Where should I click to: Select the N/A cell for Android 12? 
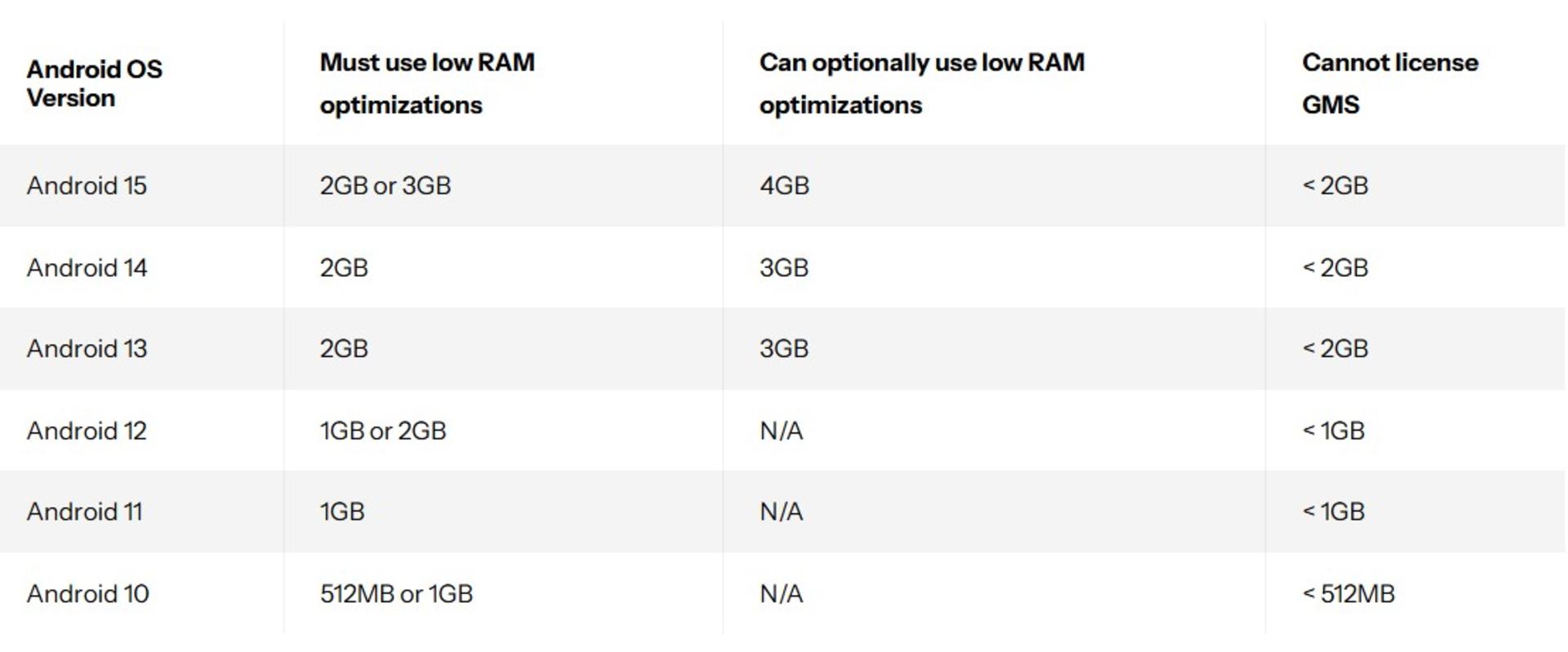[x=782, y=431]
